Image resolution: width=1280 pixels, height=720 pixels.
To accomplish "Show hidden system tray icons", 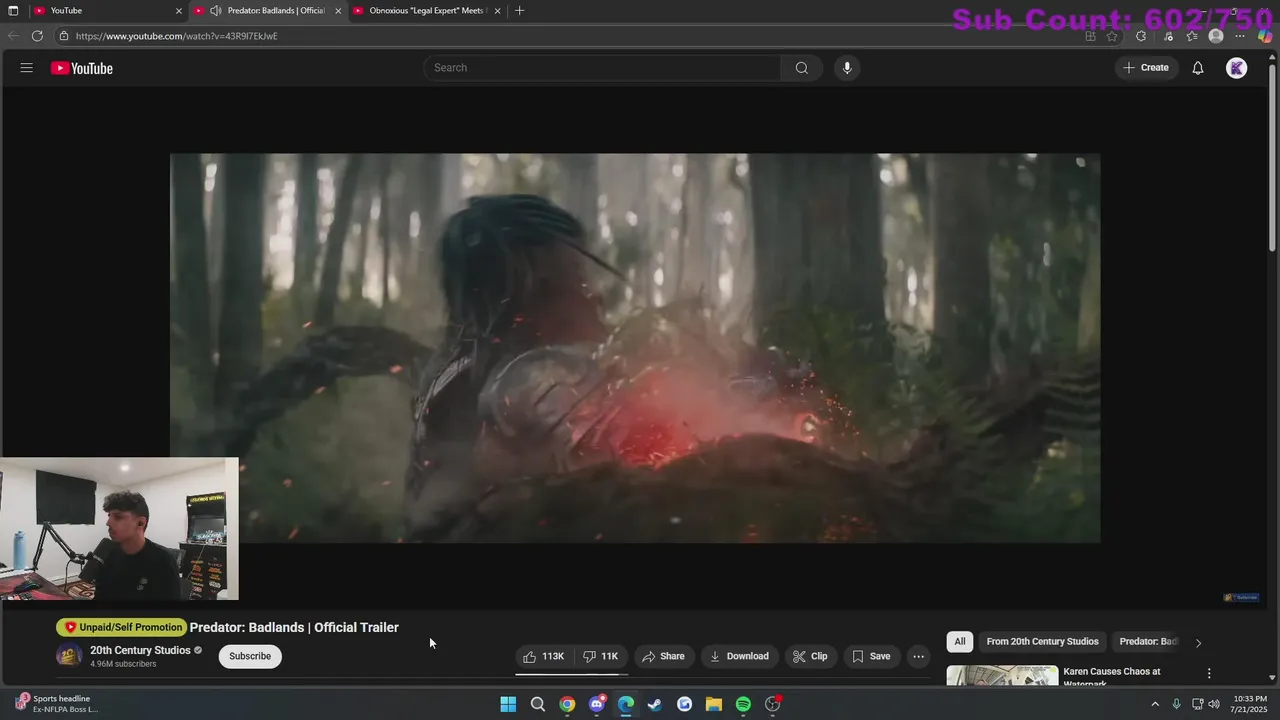I will pyautogui.click(x=1155, y=704).
